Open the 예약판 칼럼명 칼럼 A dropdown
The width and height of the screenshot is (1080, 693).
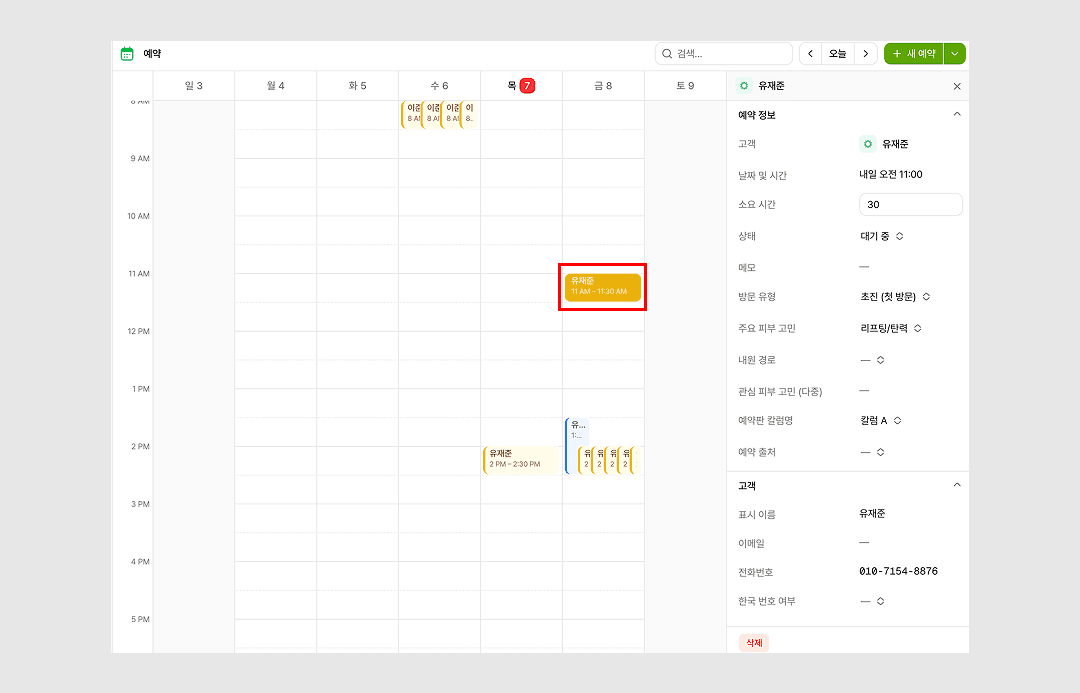click(880, 421)
